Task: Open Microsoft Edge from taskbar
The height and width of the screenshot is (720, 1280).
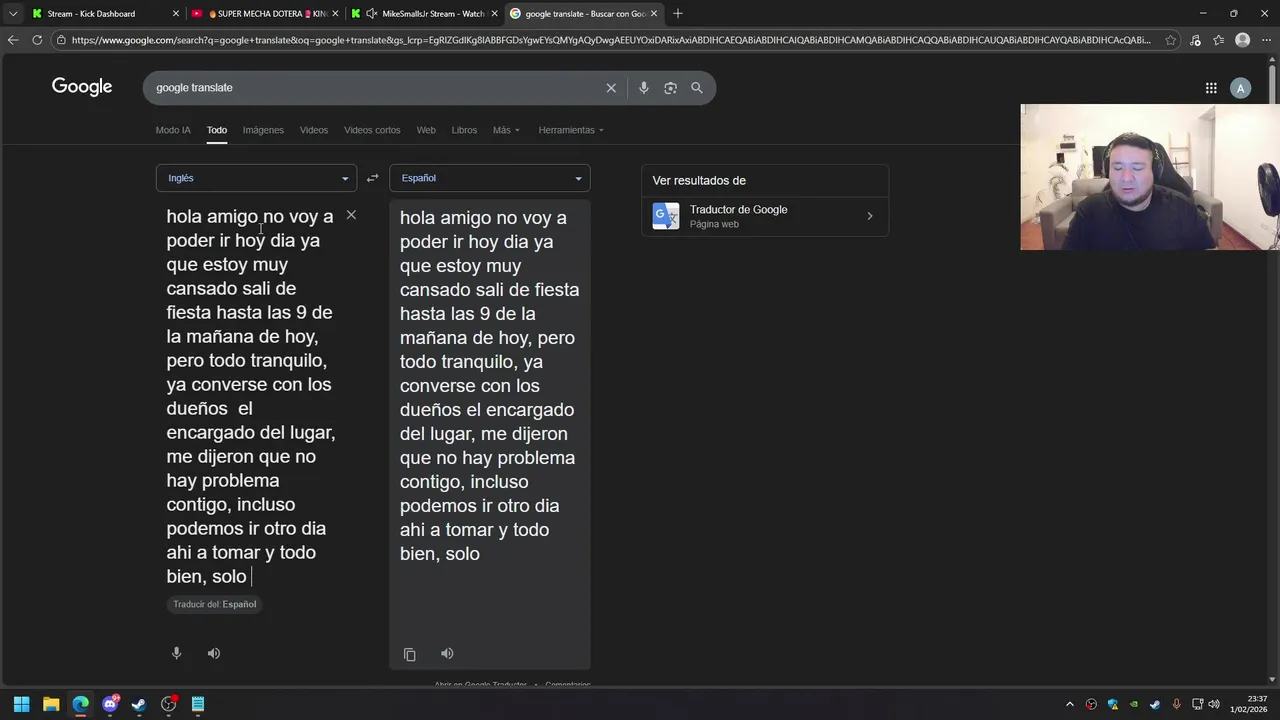Action: pyautogui.click(x=80, y=704)
